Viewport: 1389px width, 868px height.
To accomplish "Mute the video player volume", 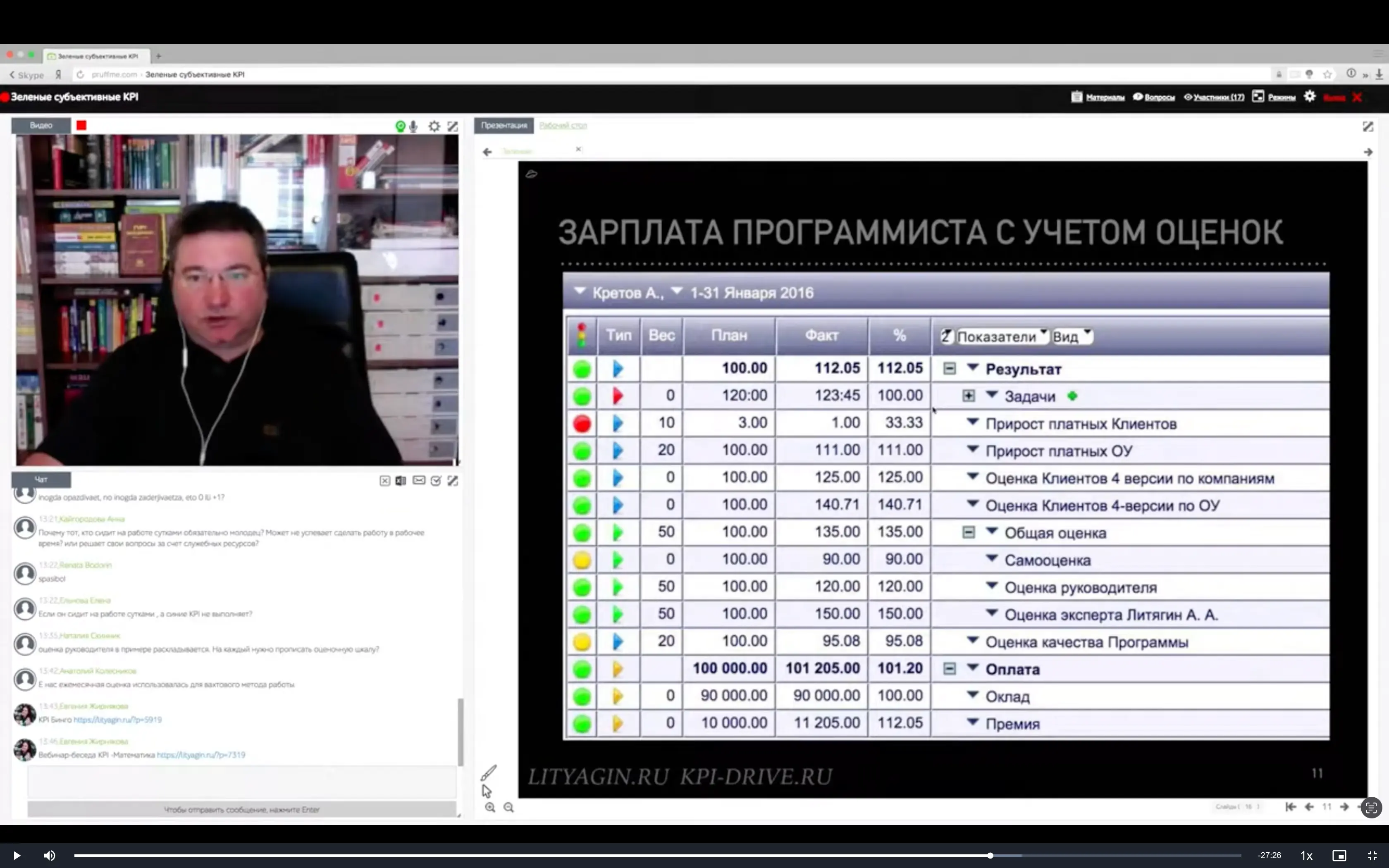I will pyautogui.click(x=50, y=855).
